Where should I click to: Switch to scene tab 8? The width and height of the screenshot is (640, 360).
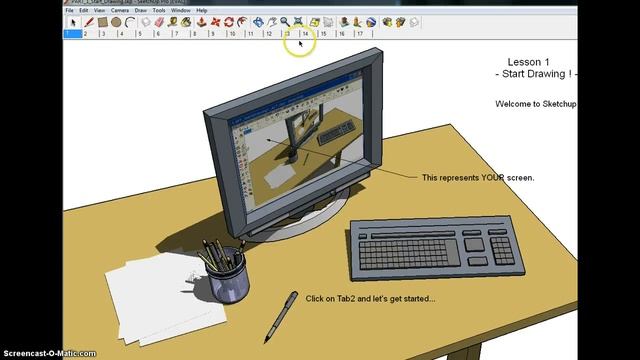[199, 34]
